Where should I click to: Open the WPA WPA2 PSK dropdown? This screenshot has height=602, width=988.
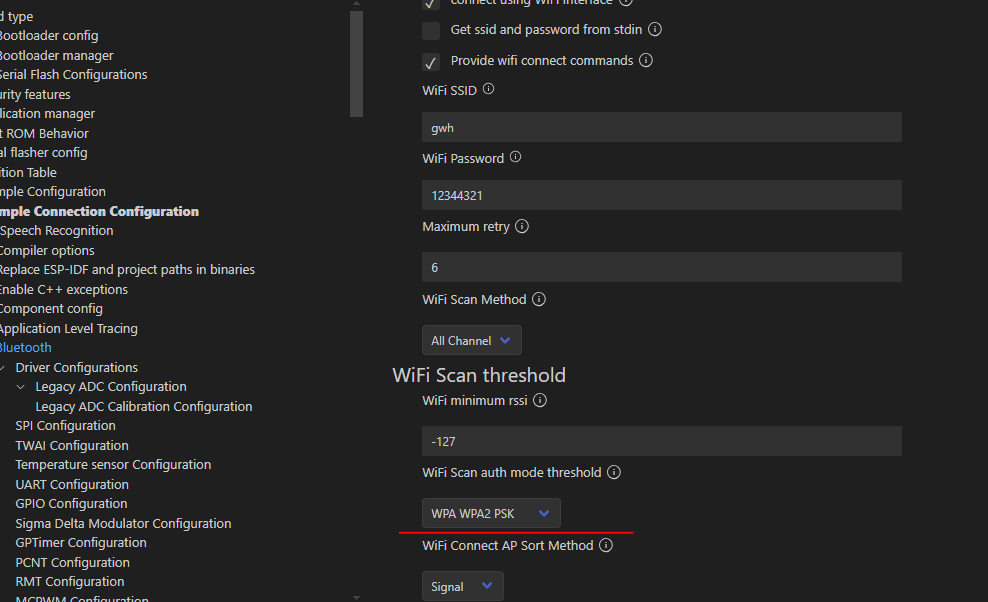[x=490, y=514]
